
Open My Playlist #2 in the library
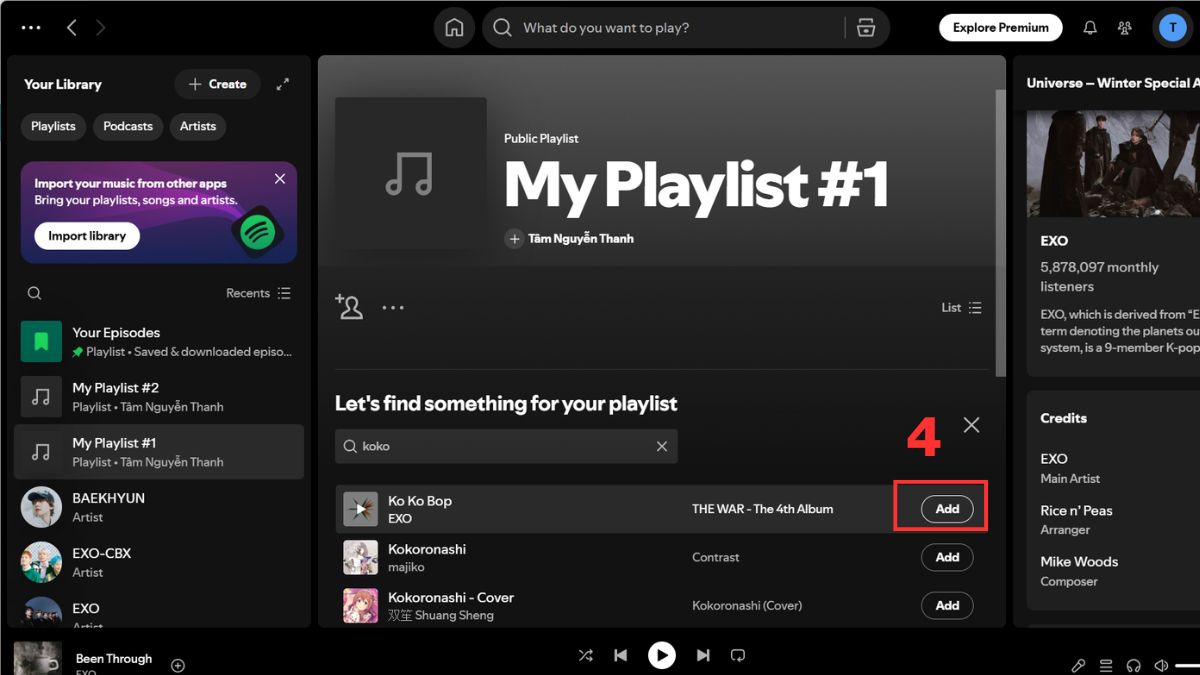159,397
